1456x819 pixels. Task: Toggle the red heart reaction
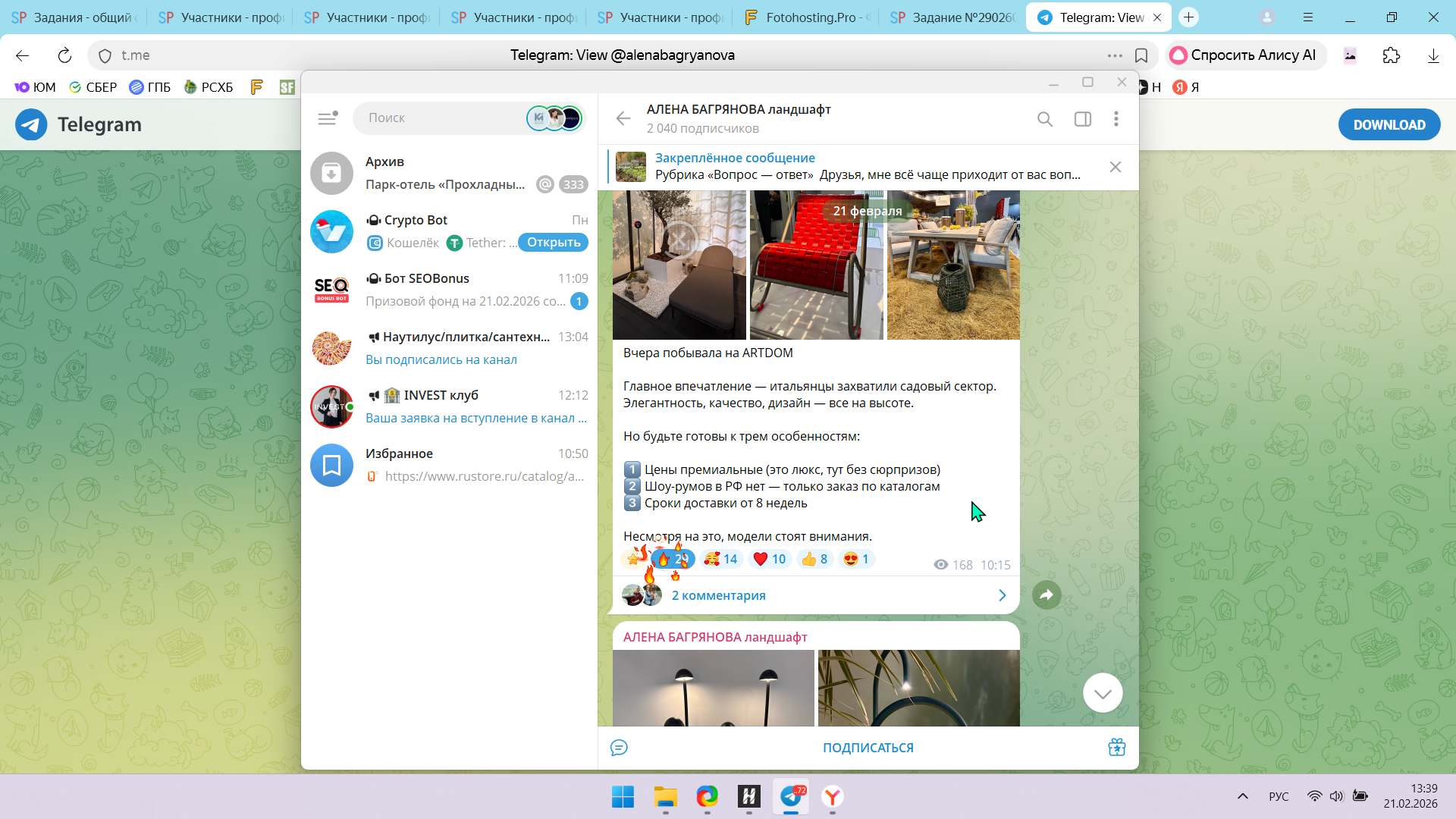coord(770,560)
